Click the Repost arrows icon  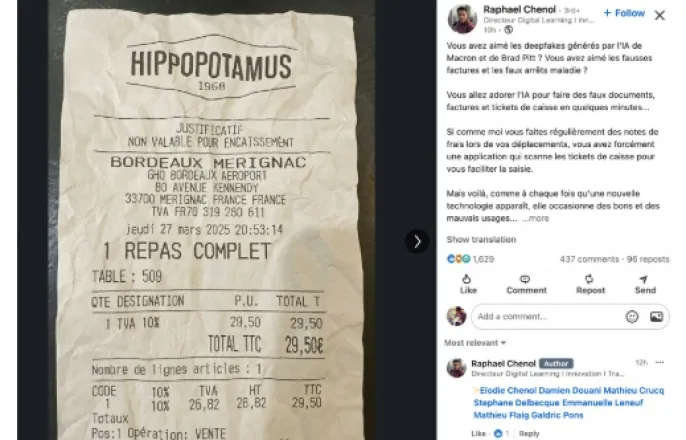point(589,279)
